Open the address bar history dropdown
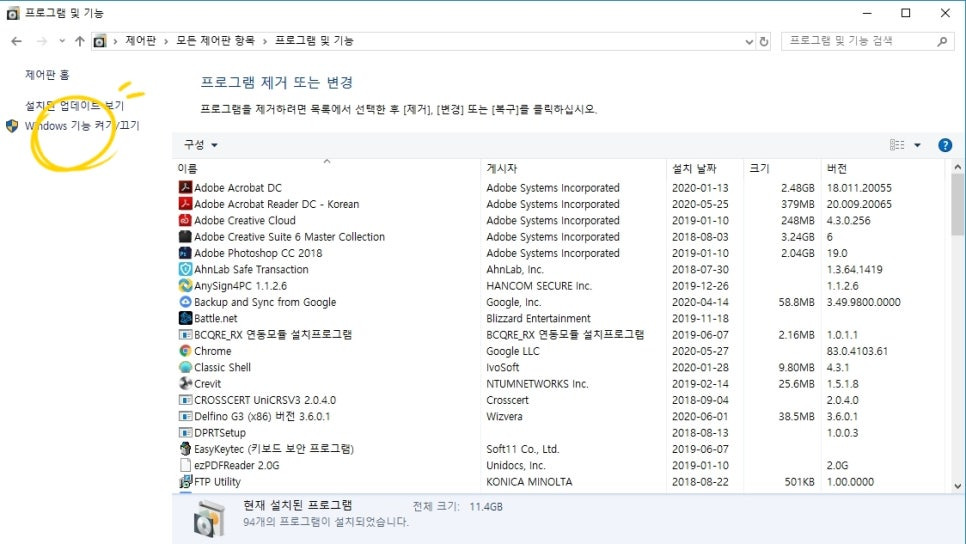The height and width of the screenshot is (544, 966). [x=749, y=41]
